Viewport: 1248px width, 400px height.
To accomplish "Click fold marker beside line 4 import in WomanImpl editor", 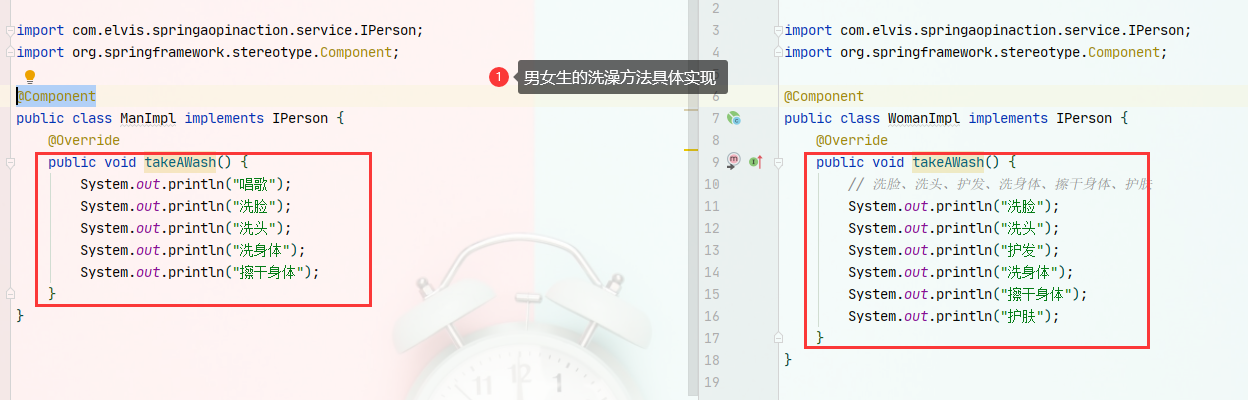I will click(778, 53).
